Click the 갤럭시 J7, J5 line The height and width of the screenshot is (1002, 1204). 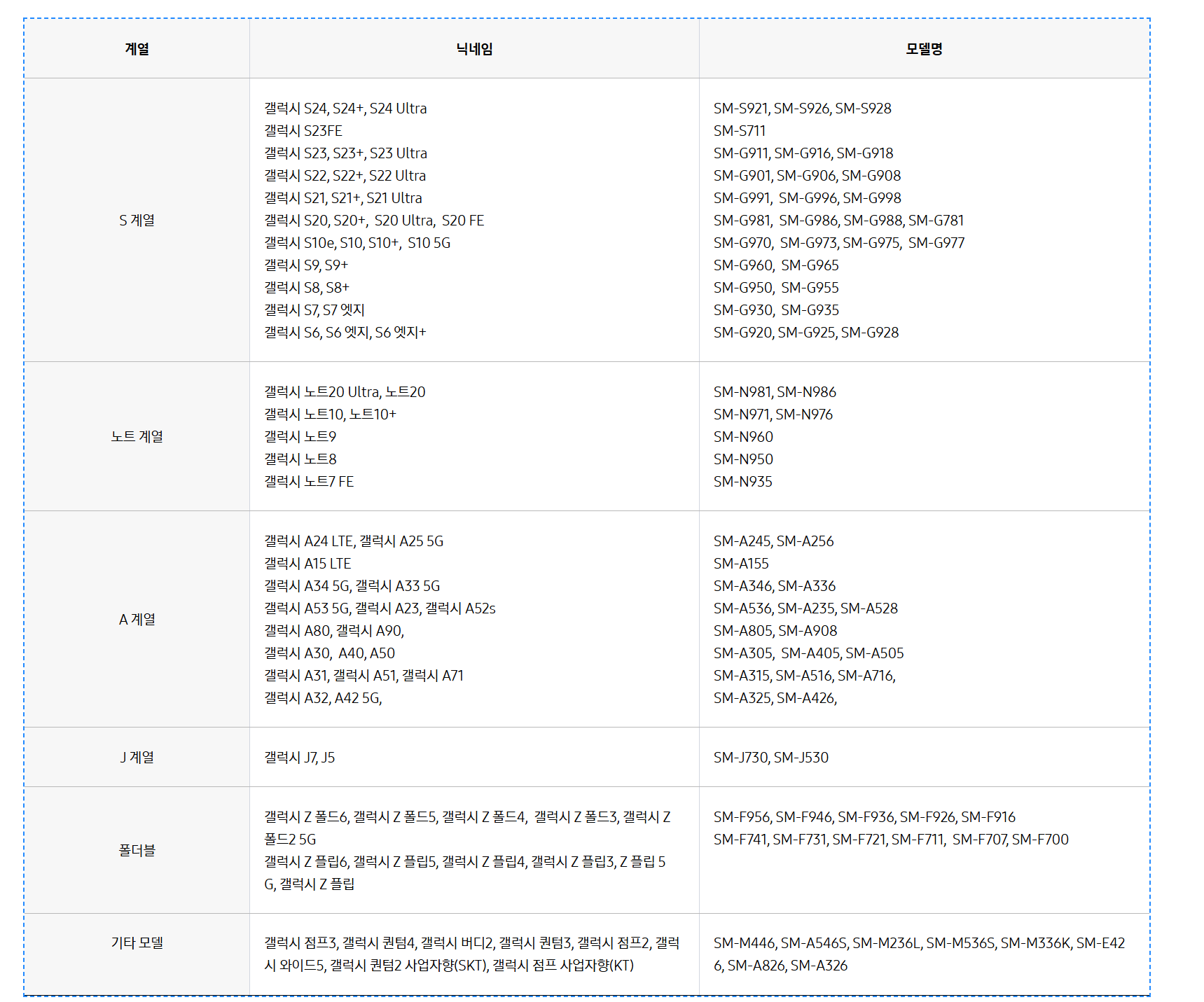[299, 758]
